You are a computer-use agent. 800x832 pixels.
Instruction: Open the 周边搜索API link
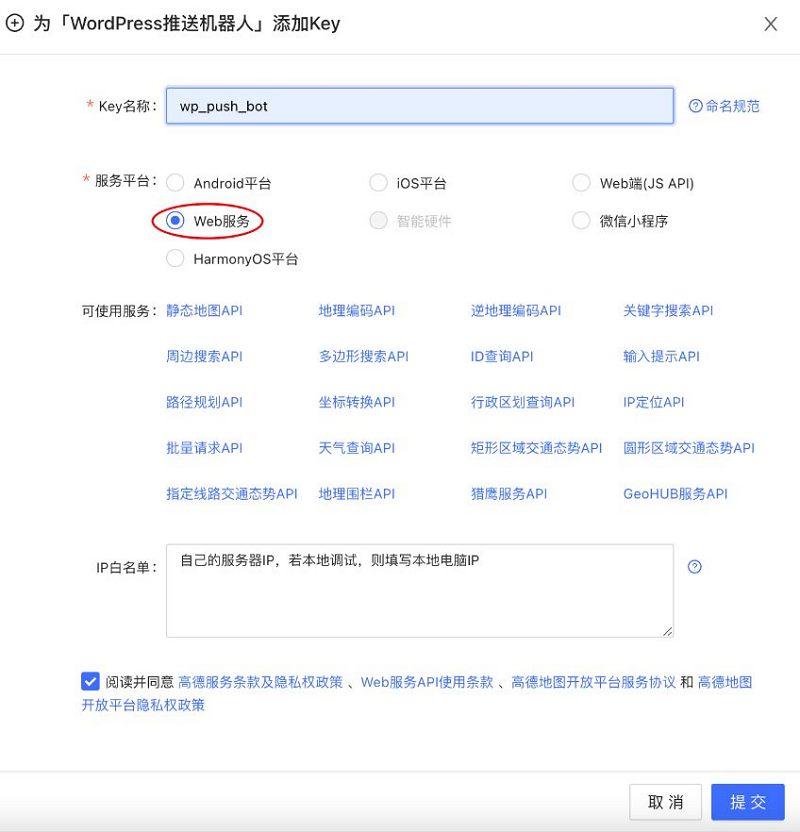(x=204, y=356)
